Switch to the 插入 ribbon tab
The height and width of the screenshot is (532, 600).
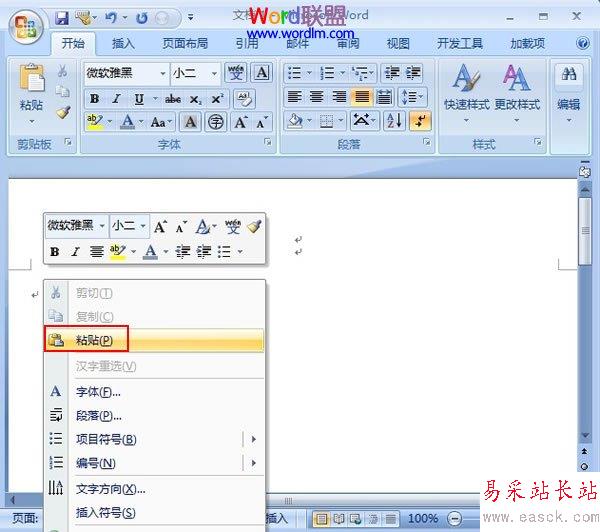pos(123,43)
